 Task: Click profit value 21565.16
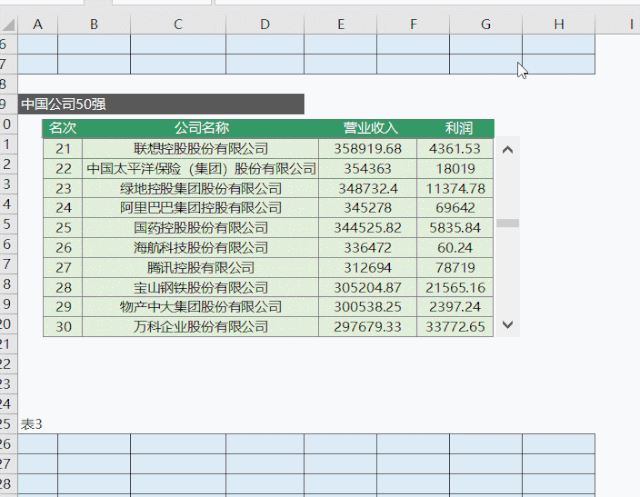click(x=455, y=288)
